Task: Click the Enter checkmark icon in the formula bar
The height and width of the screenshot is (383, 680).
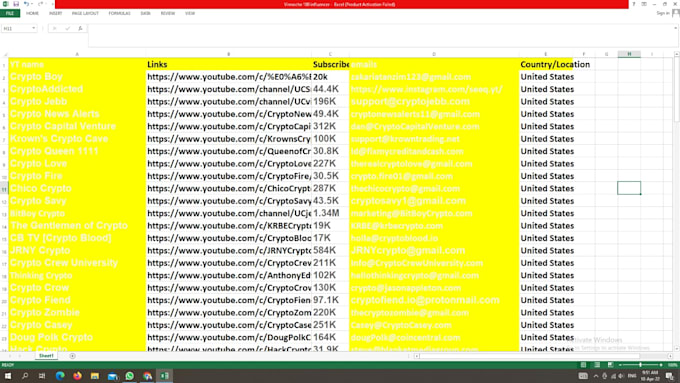Action: coord(67,28)
